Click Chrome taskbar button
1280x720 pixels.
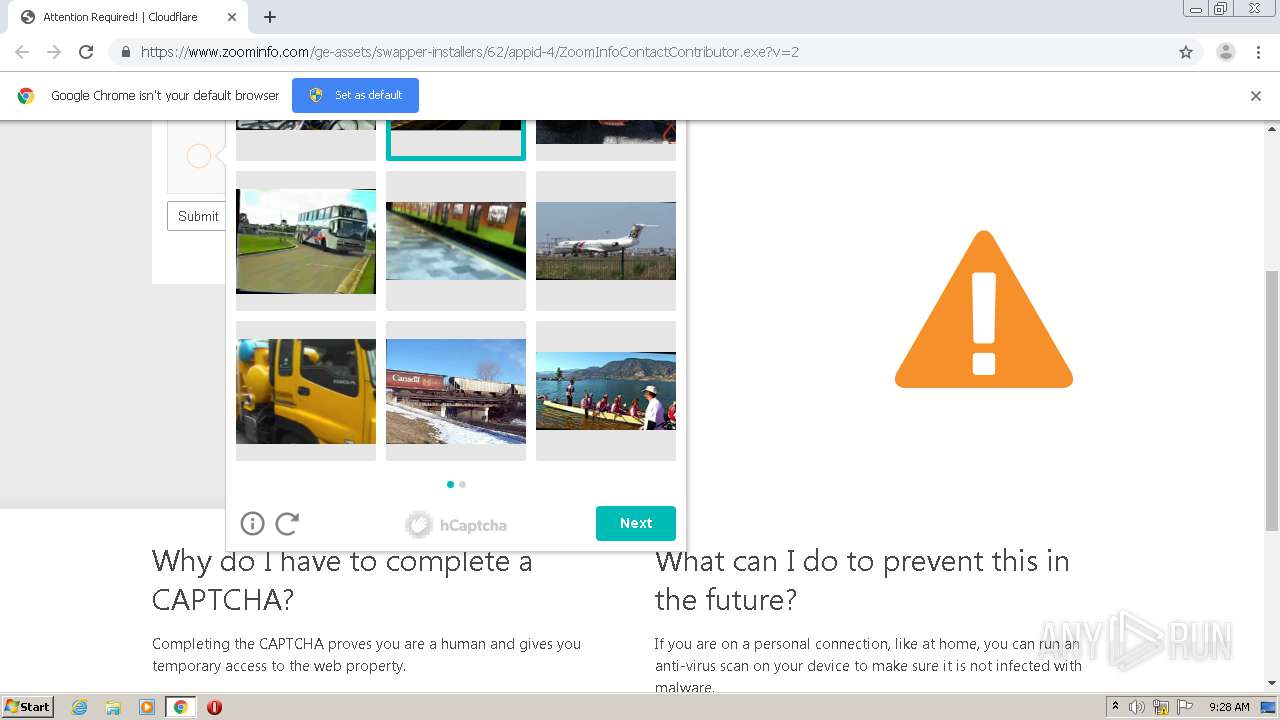pos(180,707)
